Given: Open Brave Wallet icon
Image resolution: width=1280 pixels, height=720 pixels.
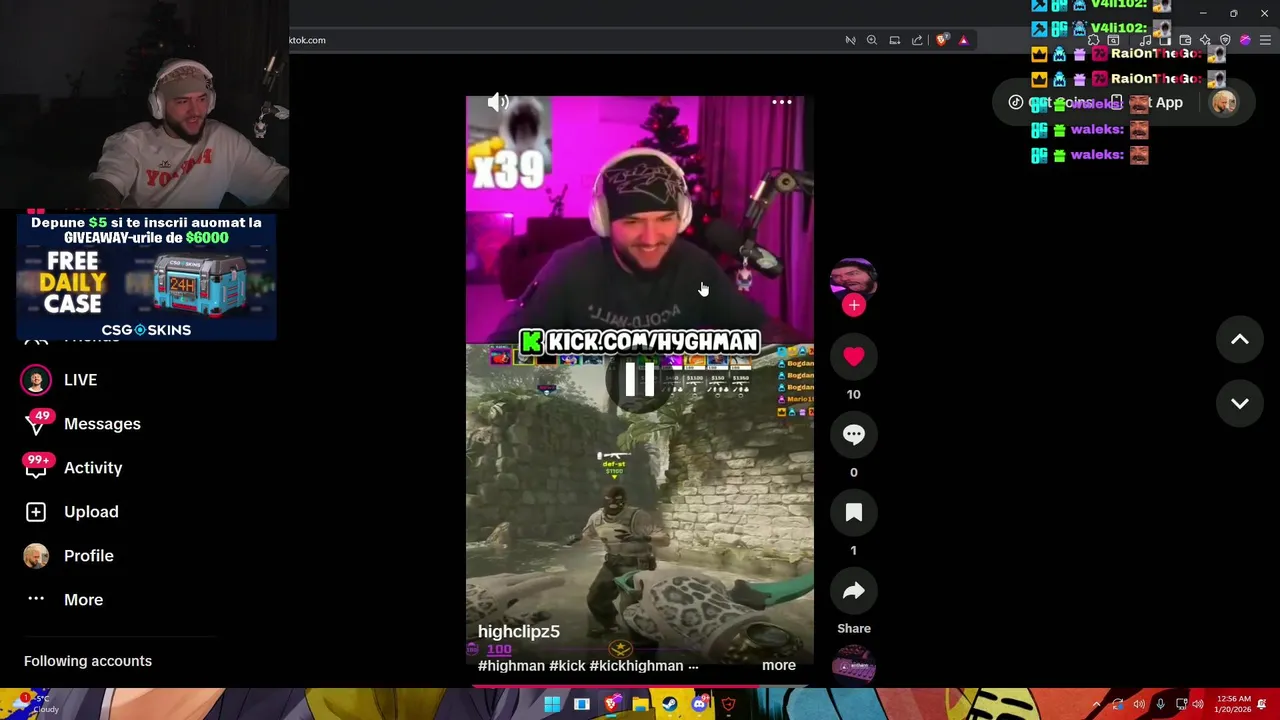Looking at the screenshot, I should (x=1185, y=40).
